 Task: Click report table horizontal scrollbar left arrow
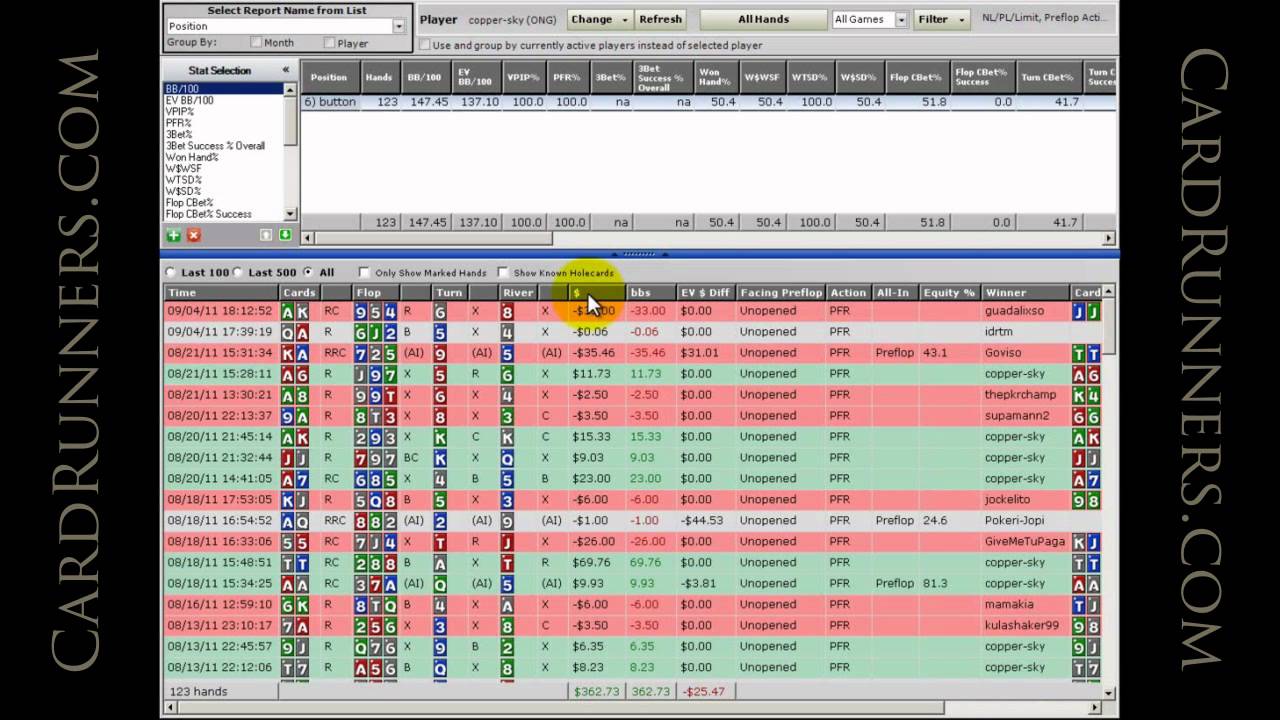point(308,238)
